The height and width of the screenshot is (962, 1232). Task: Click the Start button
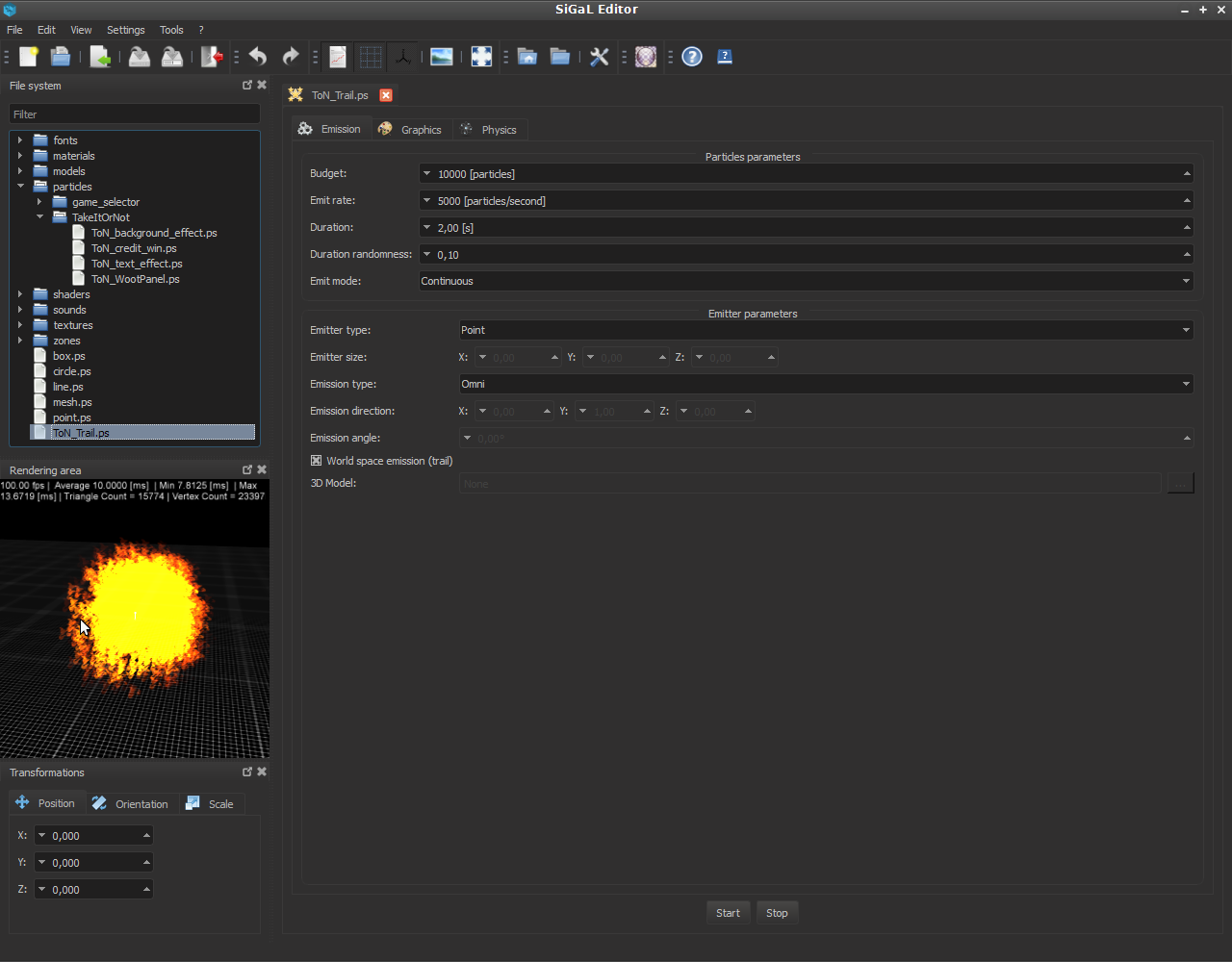click(728, 913)
